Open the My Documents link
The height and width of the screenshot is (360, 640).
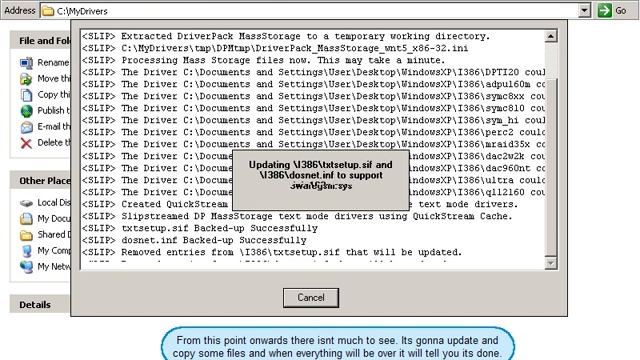click(54, 218)
